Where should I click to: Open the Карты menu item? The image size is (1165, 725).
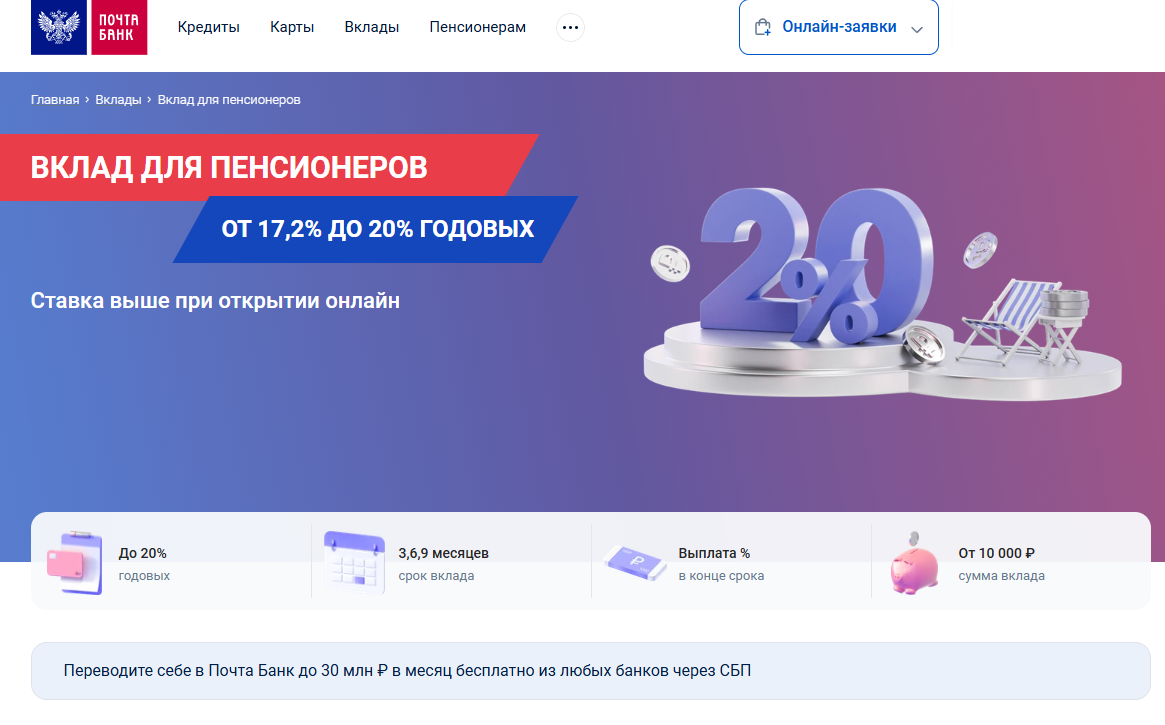coord(292,27)
